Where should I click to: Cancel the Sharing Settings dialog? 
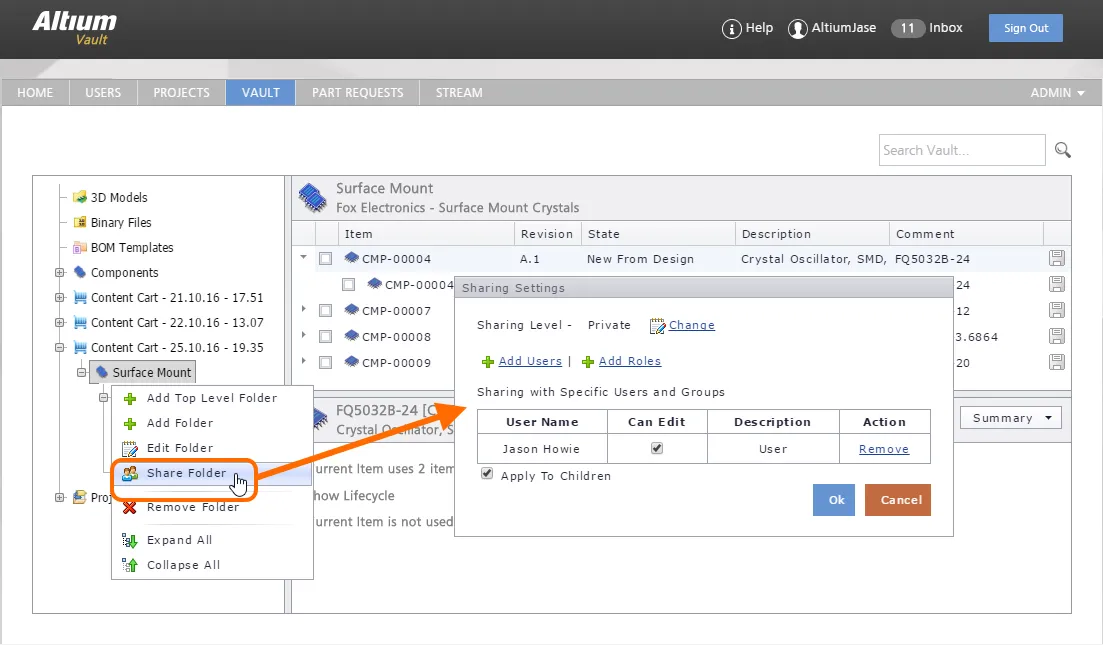point(898,500)
